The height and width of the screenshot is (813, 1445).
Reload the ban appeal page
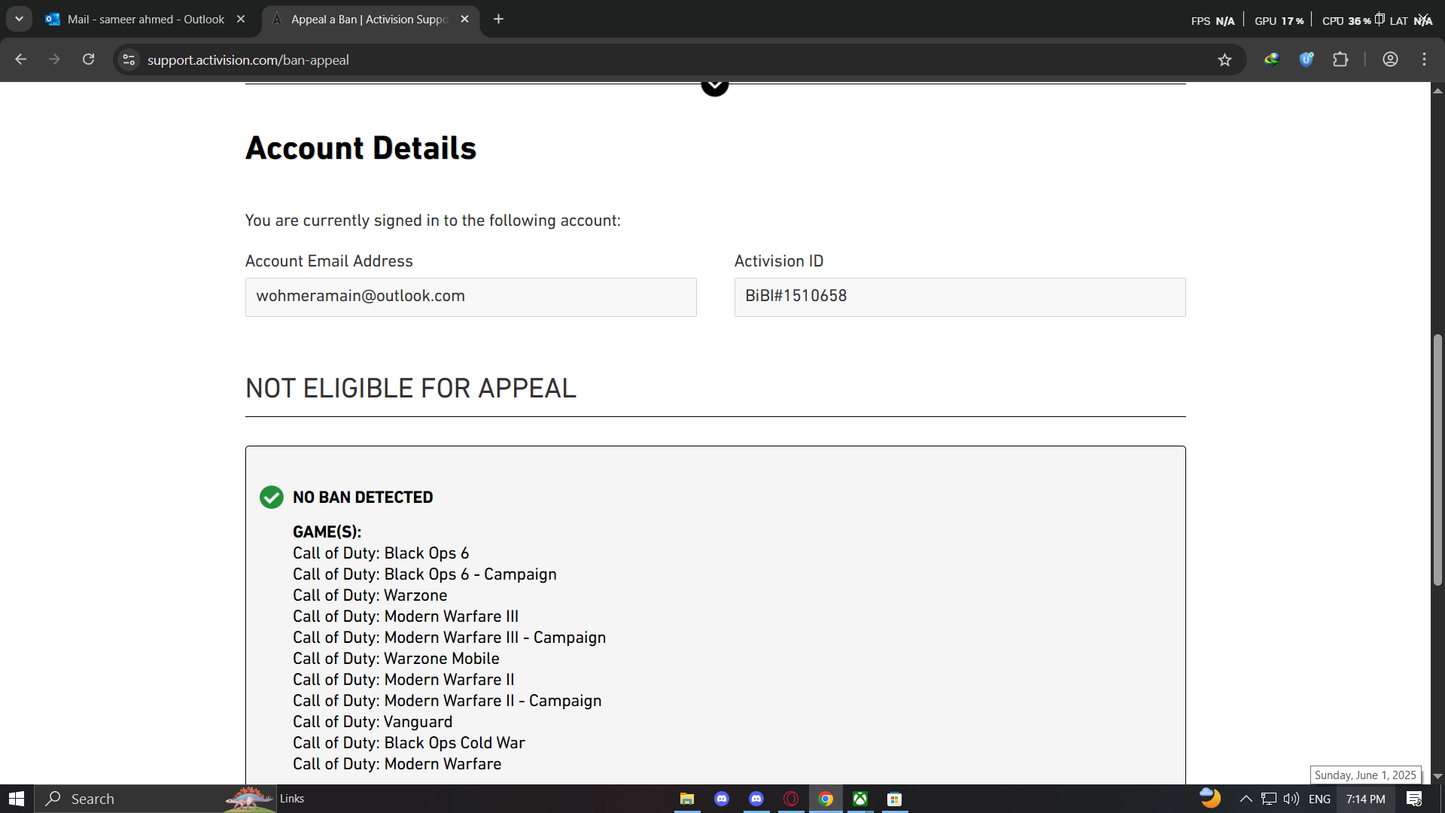click(x=88, y=60)
